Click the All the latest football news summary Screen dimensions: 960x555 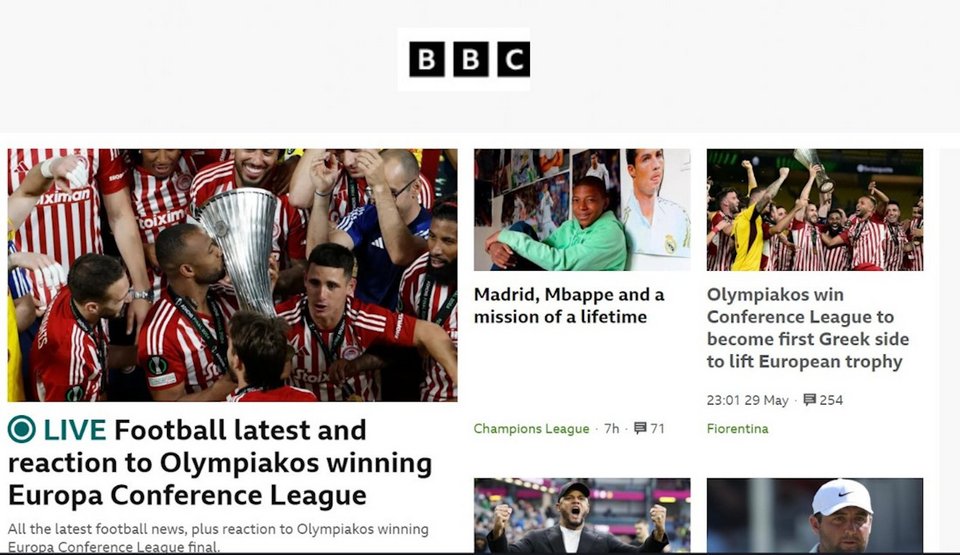click(x=218, y=537)
